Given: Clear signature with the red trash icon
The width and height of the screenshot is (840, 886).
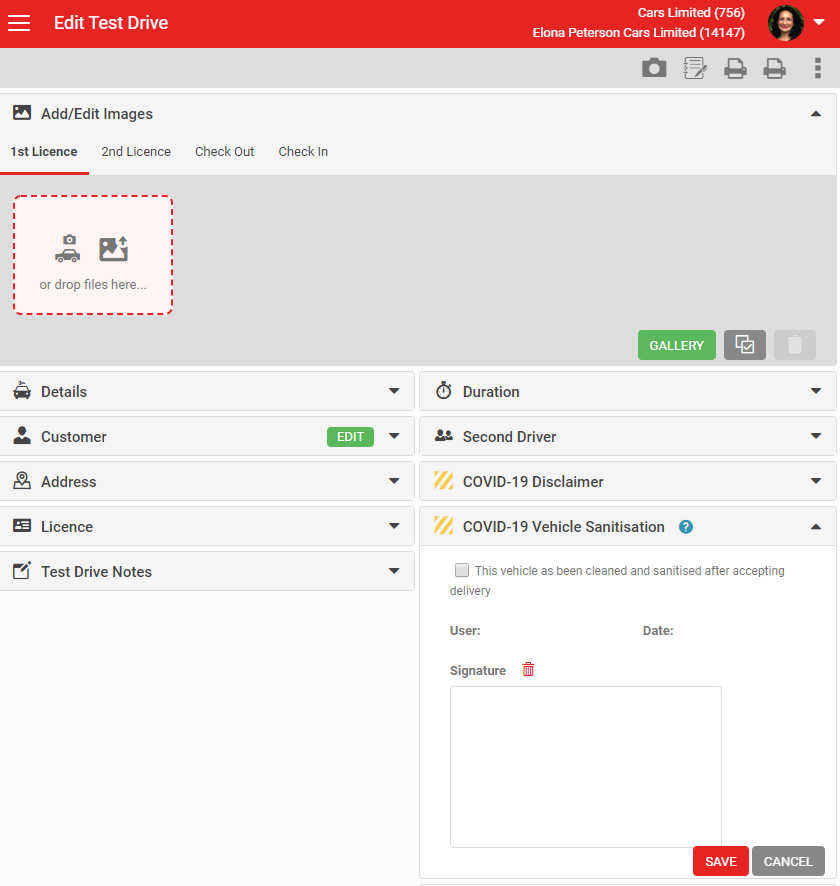Looking at the screenshot, I should [528, 670].
